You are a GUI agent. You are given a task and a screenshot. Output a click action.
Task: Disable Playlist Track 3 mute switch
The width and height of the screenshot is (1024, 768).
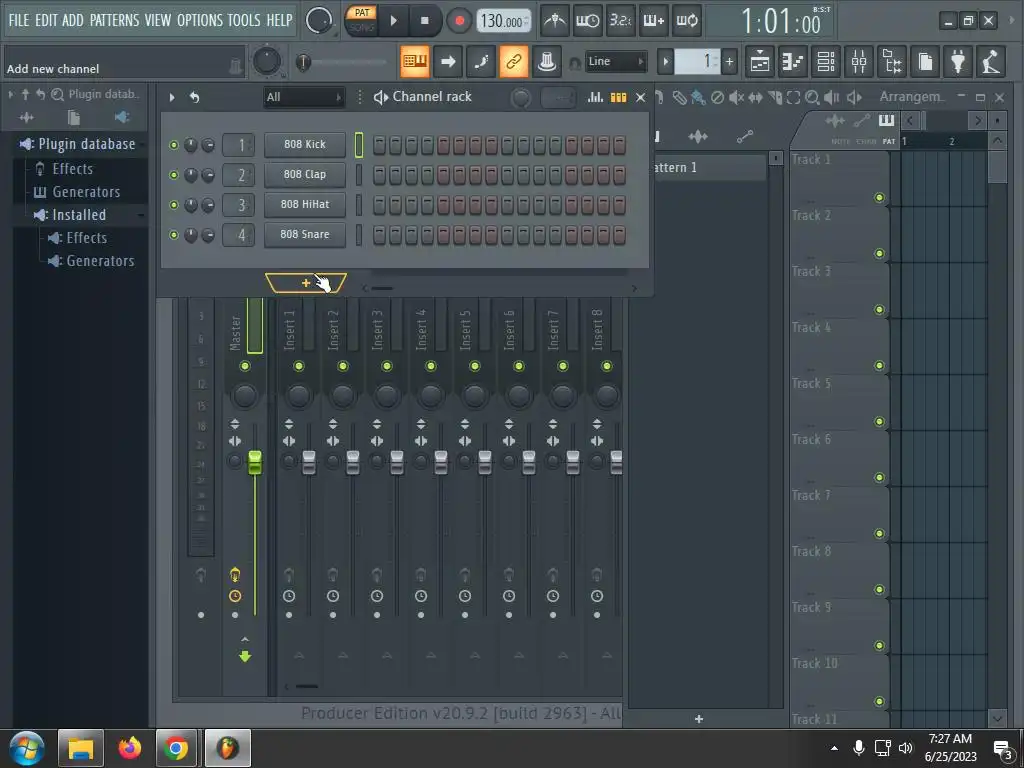coord(879,310)
